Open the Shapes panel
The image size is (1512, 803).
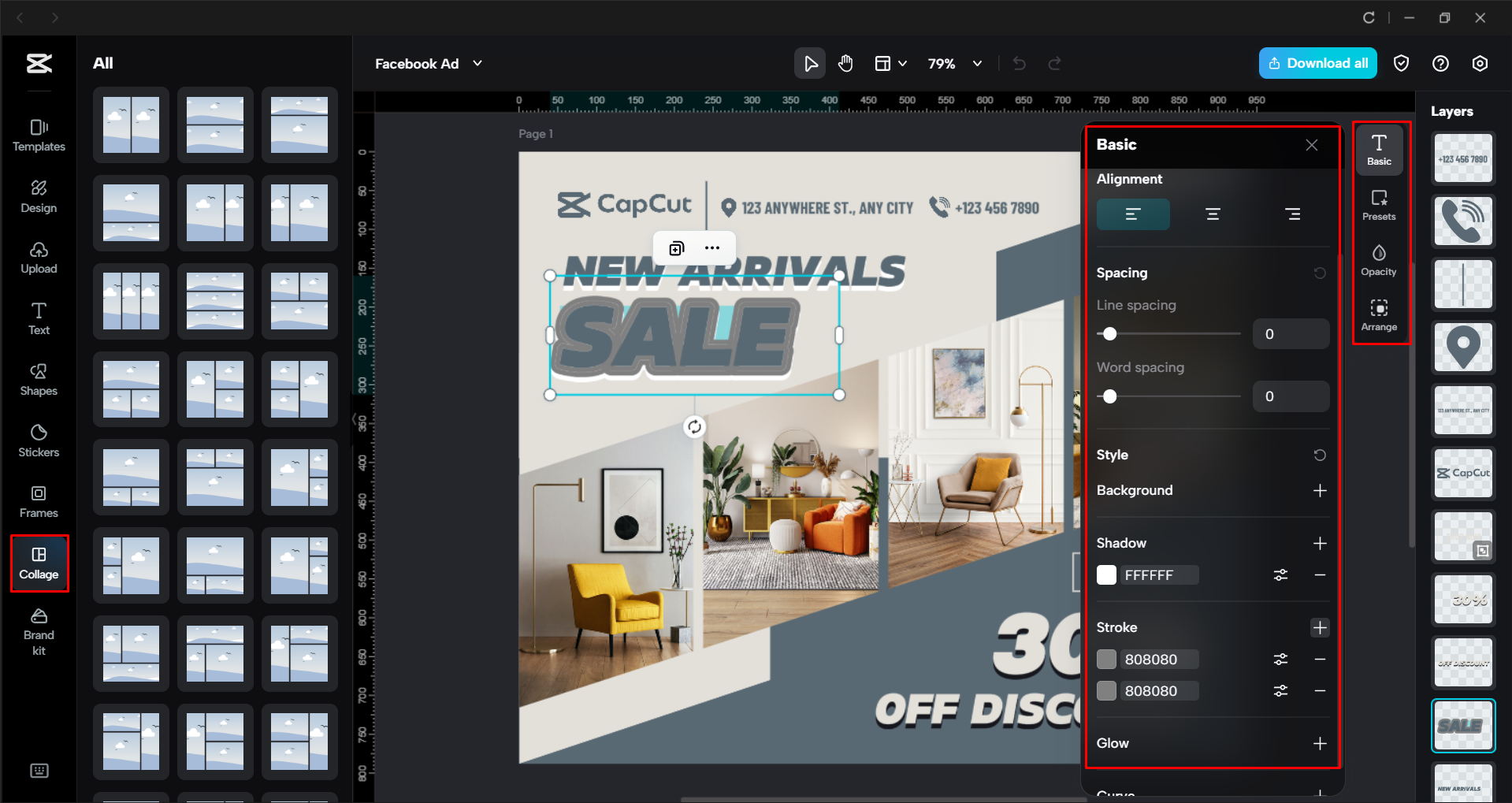(x=38, y=379)
